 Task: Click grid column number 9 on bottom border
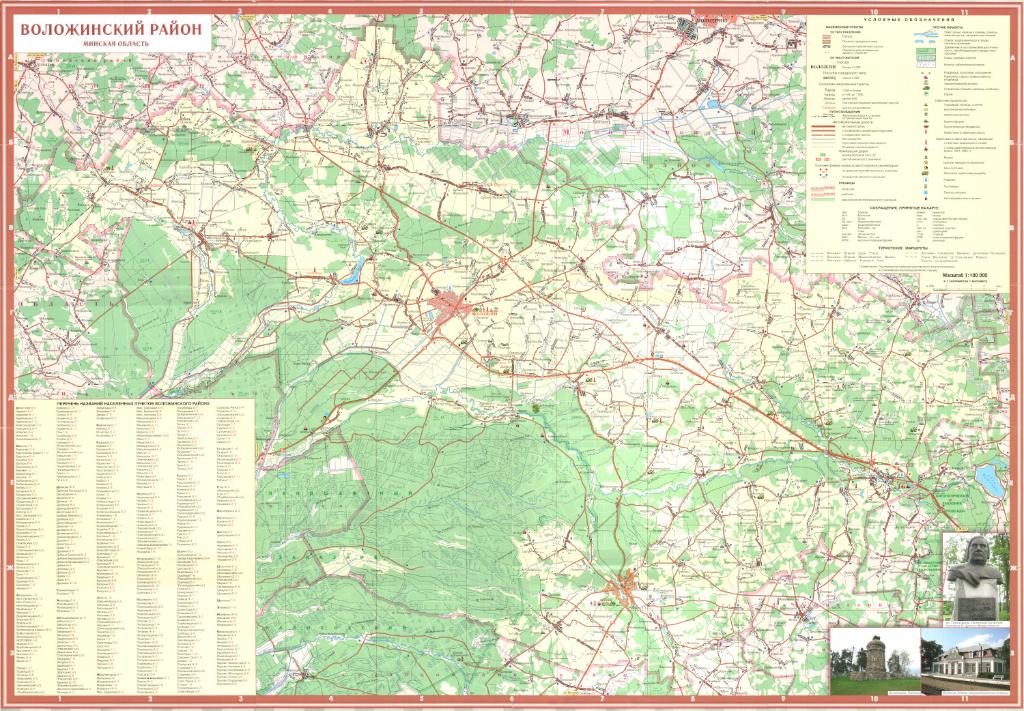tap(784, 701)
